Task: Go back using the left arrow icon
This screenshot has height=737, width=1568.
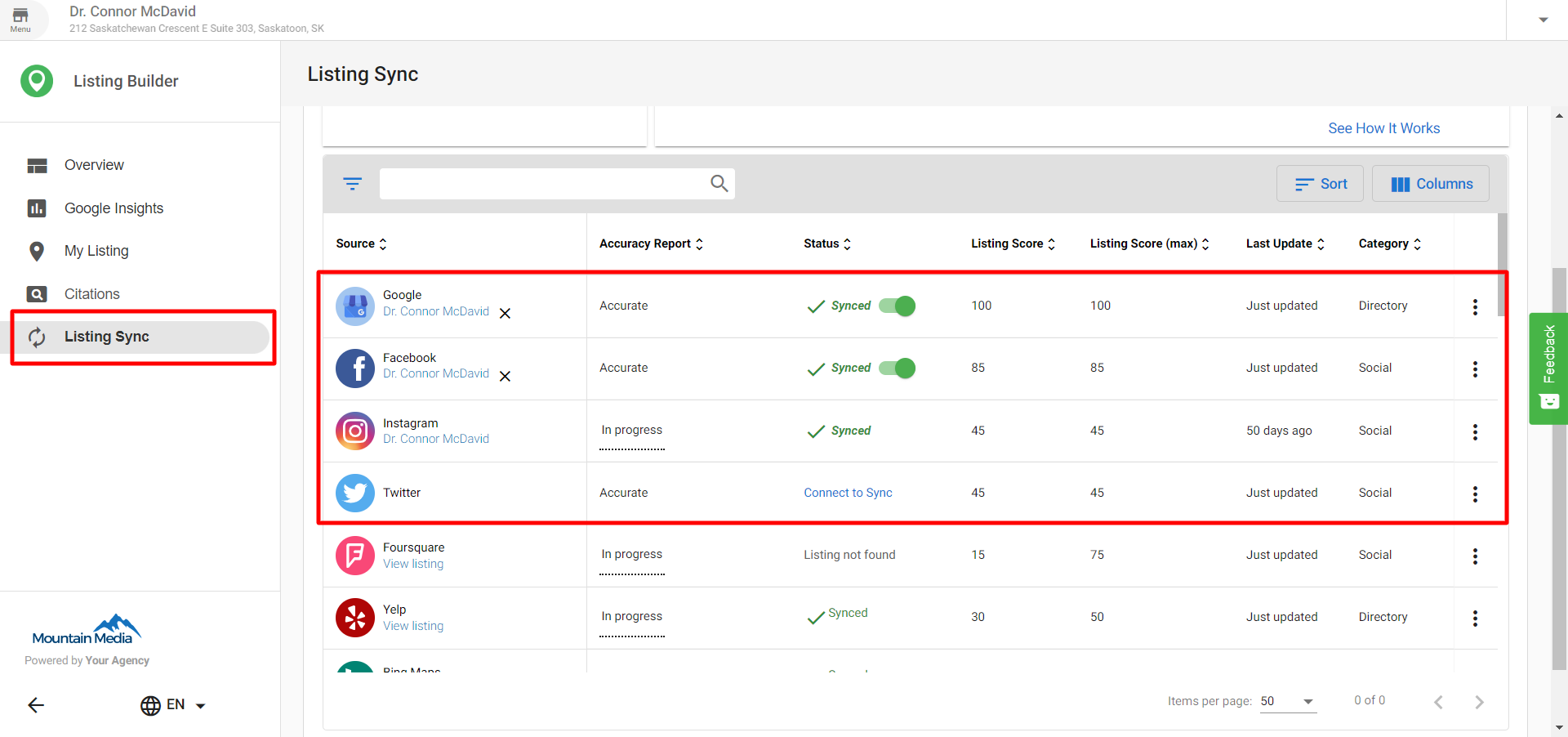Action: [x=36, y=705]
